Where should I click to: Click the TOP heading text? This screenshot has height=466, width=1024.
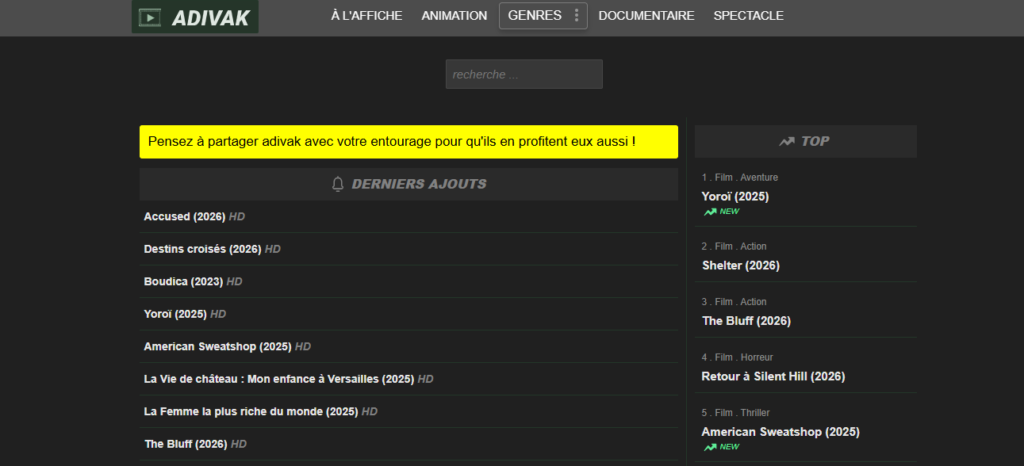815,142
